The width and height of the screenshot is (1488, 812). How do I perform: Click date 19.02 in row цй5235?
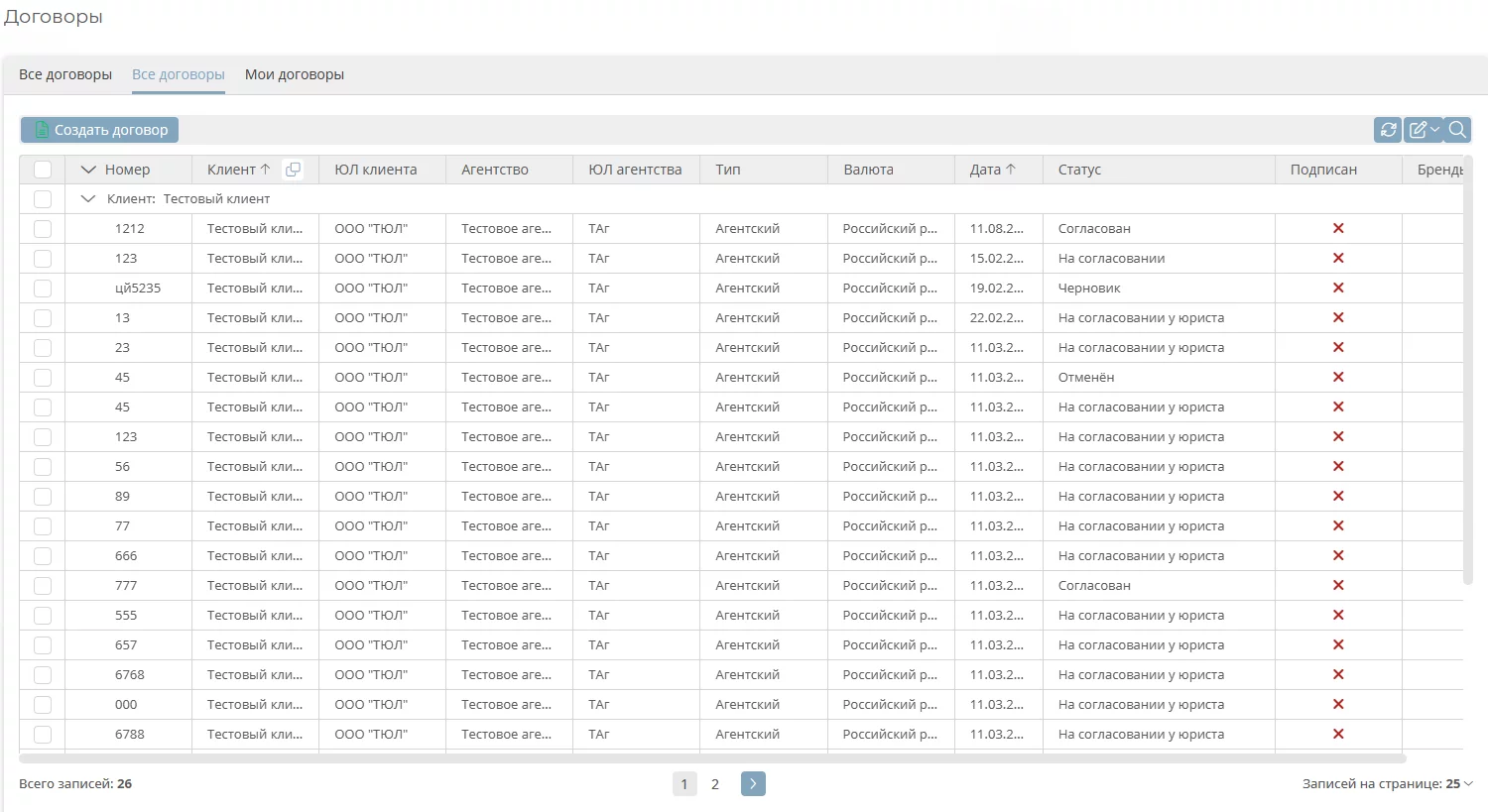(997, 289)
